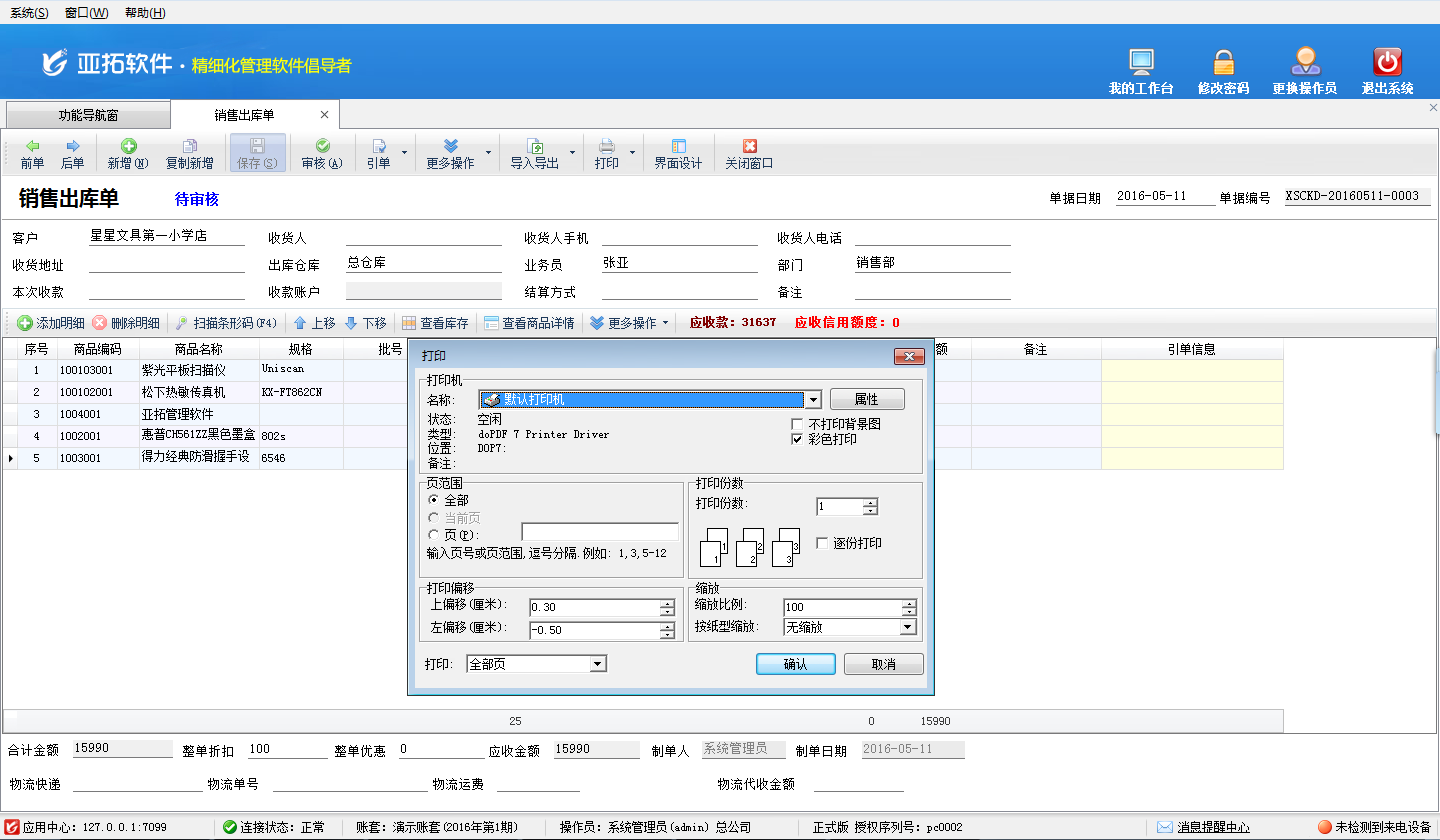Uncheck the 彩色打印 checkbox

[x=797, y=439]
